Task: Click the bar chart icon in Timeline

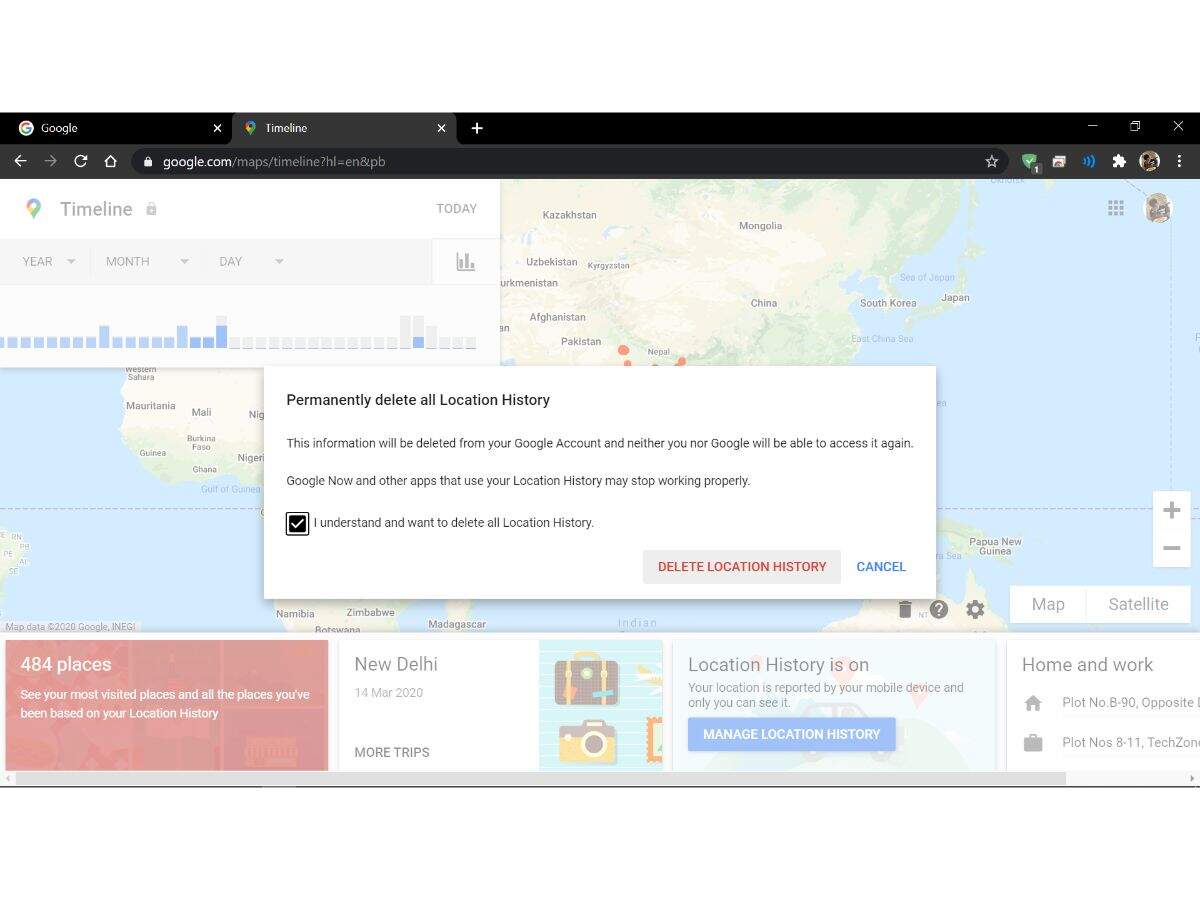Action: click(465, 261)
